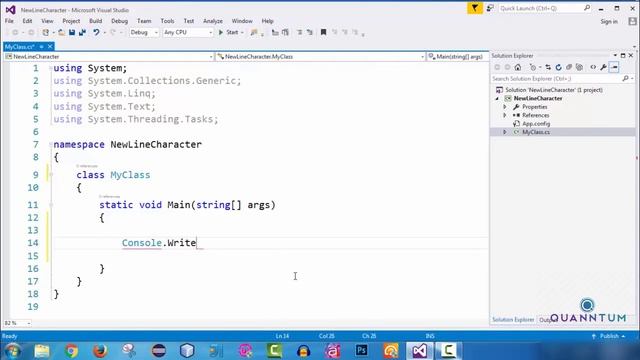640x360 pixels.
Task: Refresh the Solution Explorer
Action: (x=558, y=67)
